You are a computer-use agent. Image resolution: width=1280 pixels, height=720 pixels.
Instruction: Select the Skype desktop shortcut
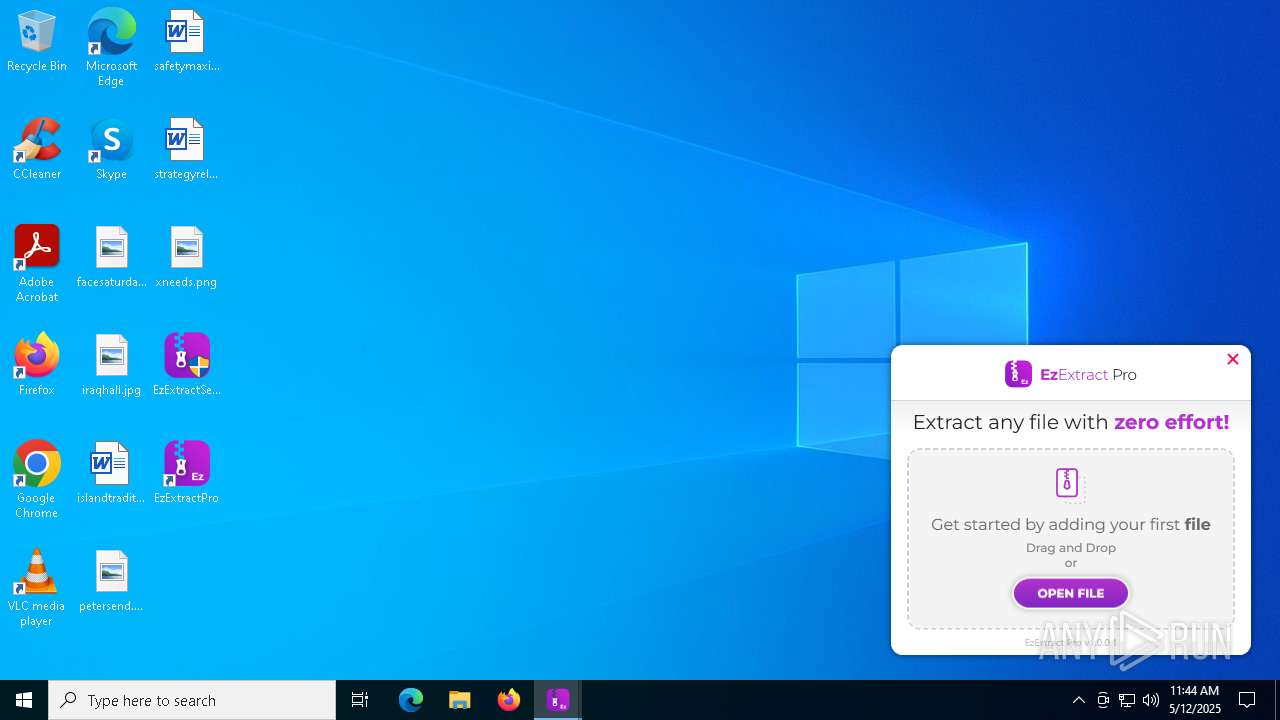coord(111,149)
